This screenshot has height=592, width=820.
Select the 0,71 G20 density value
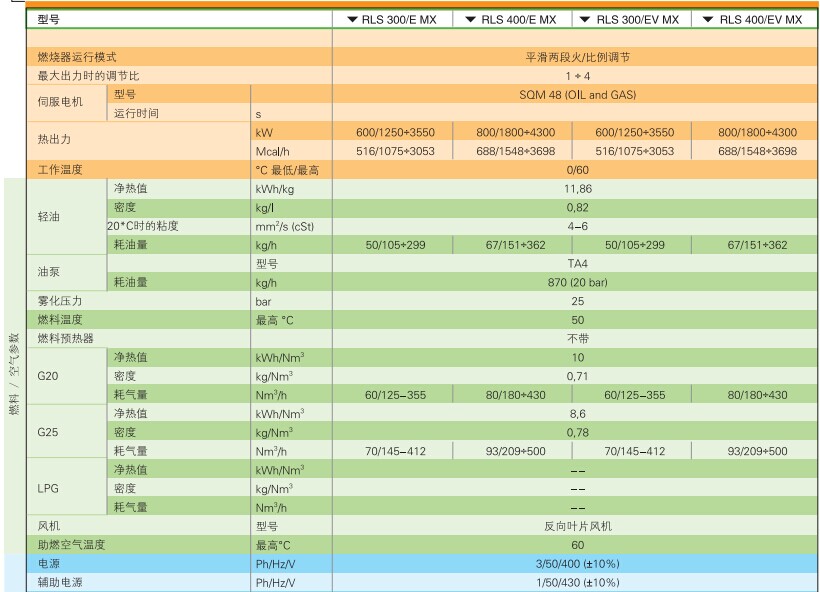[x=577, y=376]
